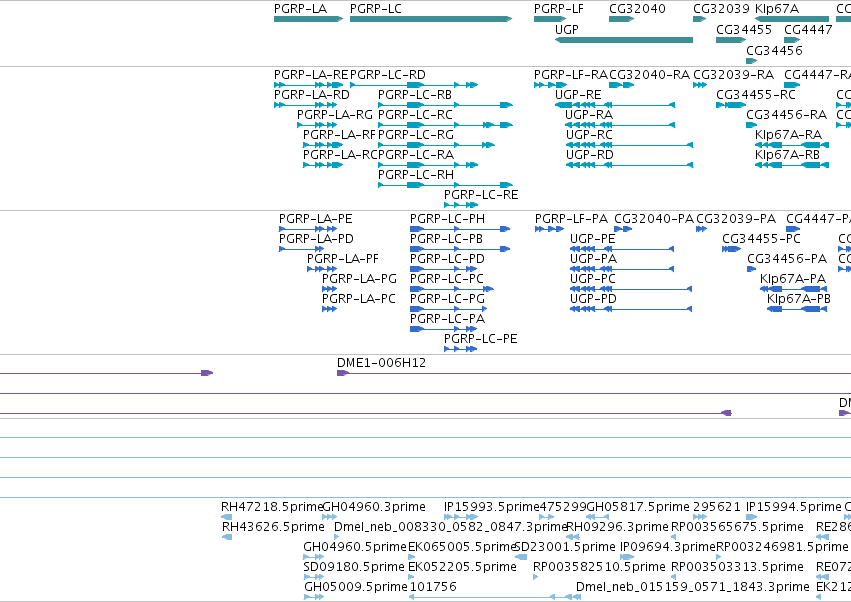Select protein PGRP-LA-PF
851x602 pixels.
coord(322,269)
